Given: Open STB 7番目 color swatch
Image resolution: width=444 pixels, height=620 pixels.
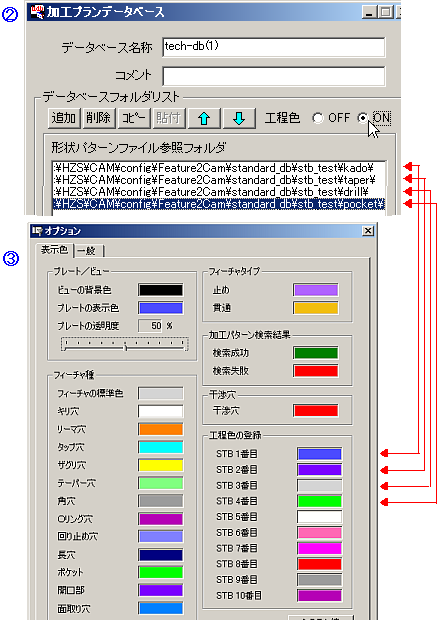Looking at the screenshot, I should (x=319, y=548).
